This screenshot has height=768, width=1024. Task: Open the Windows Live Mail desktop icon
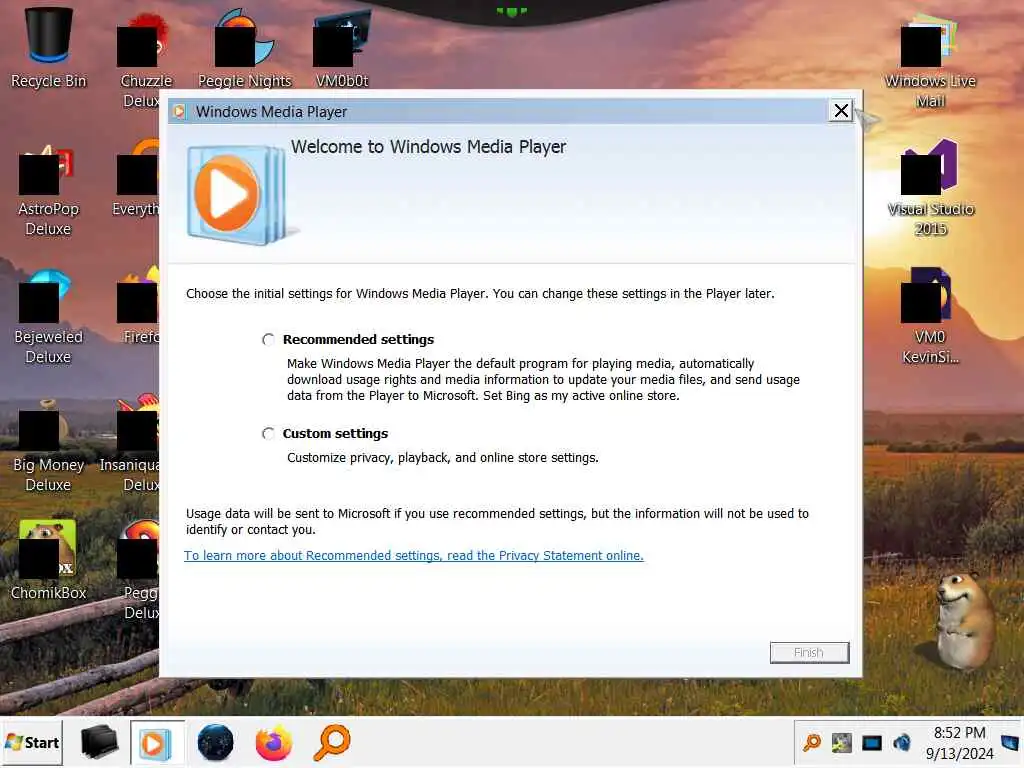coord(930,61)
